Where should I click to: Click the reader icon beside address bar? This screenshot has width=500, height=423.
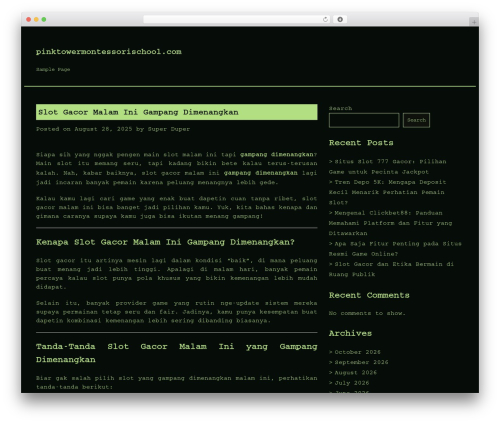tap(340, 19)
